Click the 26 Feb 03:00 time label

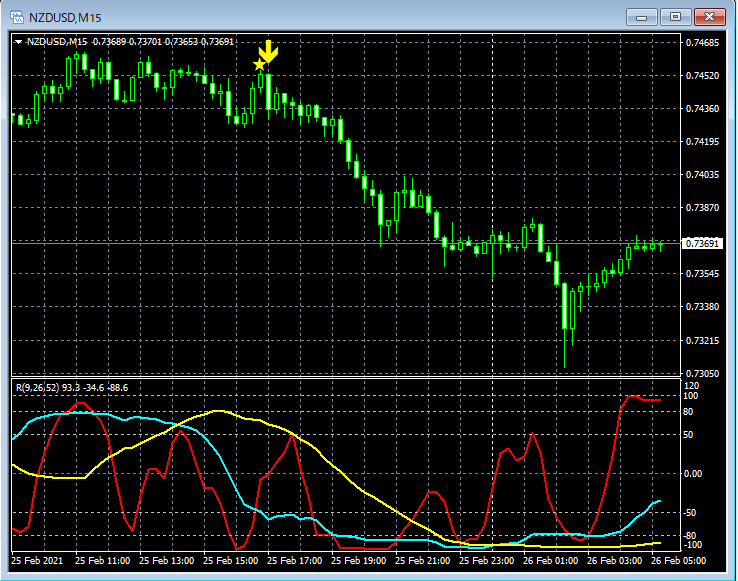(615, 561)
